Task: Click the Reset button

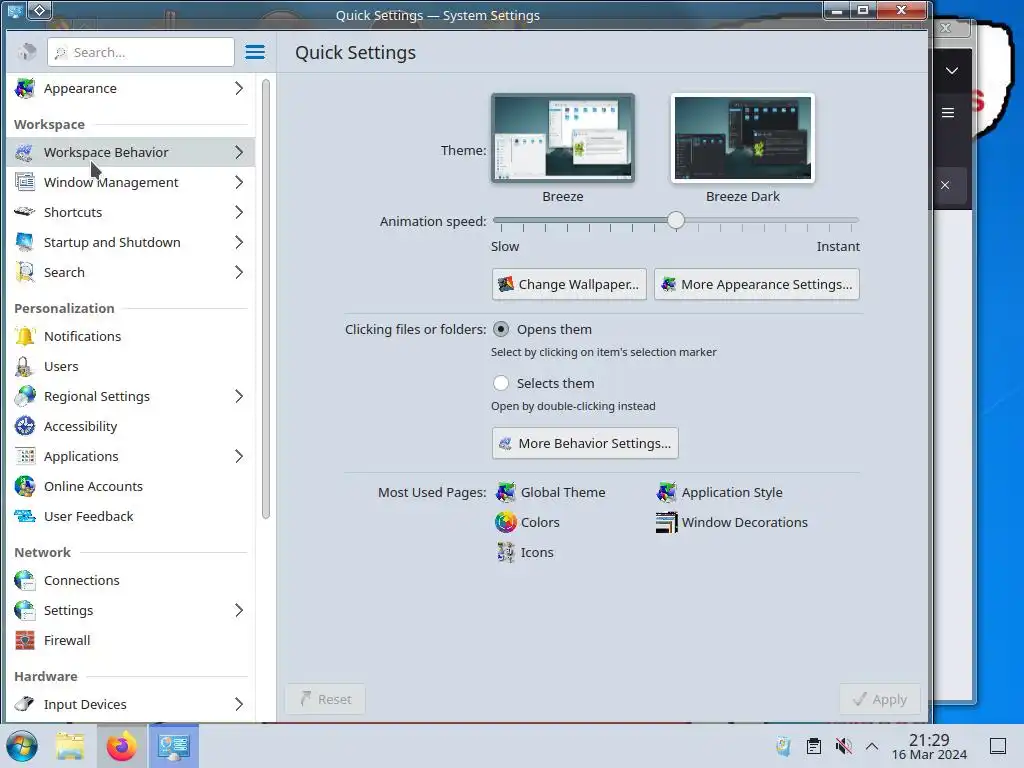Action: click(325, 699)
